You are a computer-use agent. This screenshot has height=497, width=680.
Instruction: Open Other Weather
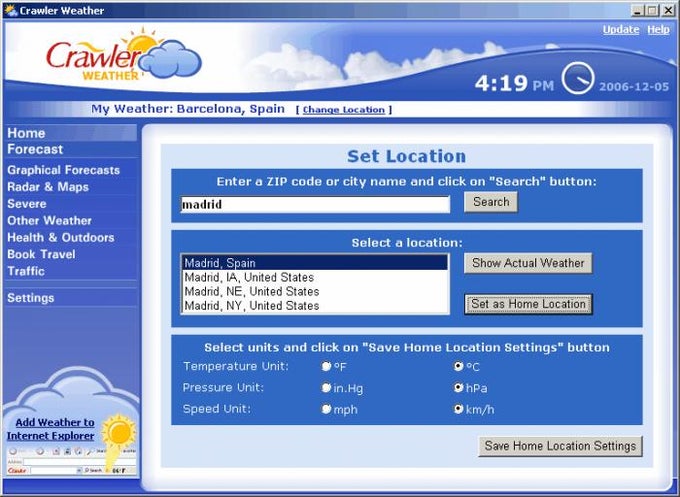pos(49,221)
